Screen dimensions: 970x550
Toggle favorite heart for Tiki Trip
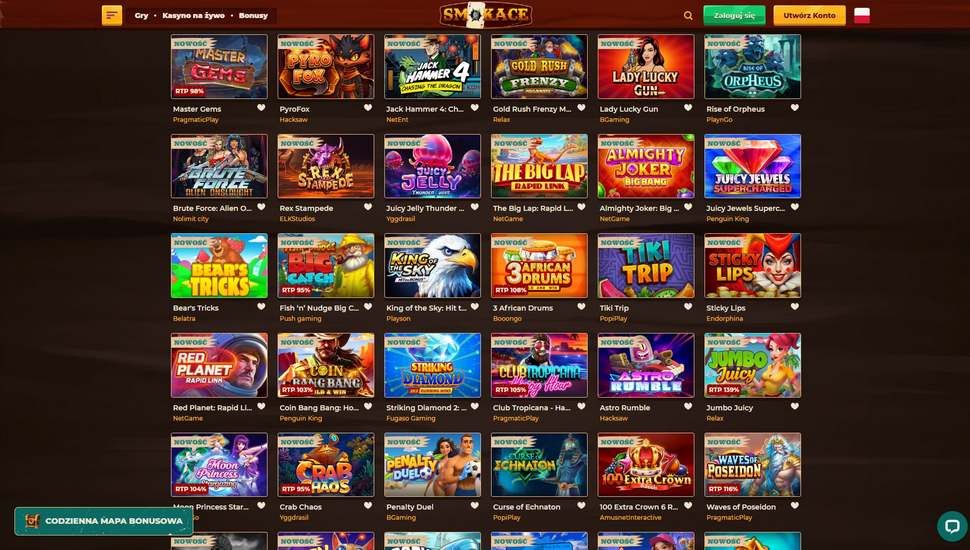pos(688,307)
